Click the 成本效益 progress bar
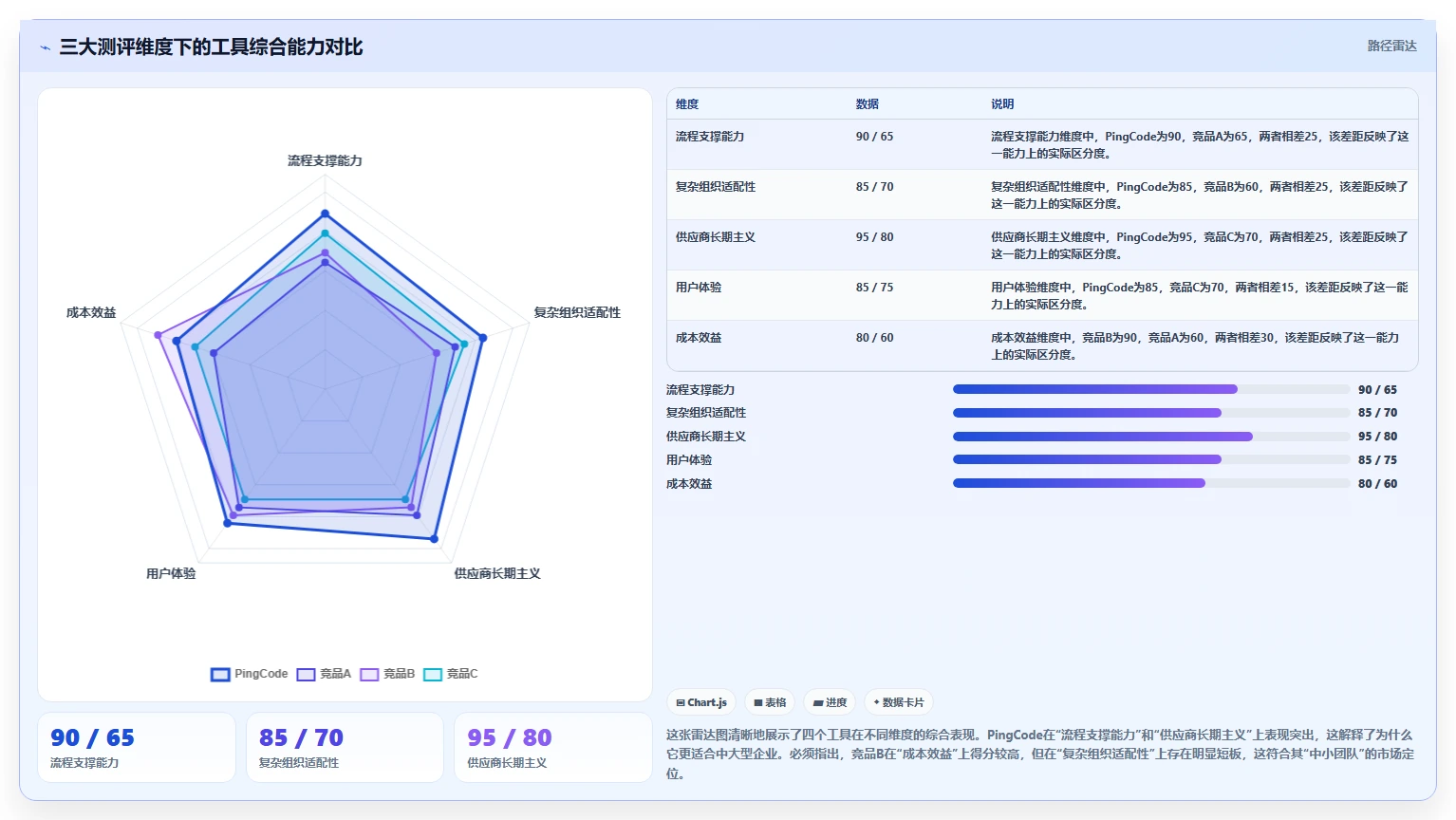1456x820 pixels. pos(1150,483)
